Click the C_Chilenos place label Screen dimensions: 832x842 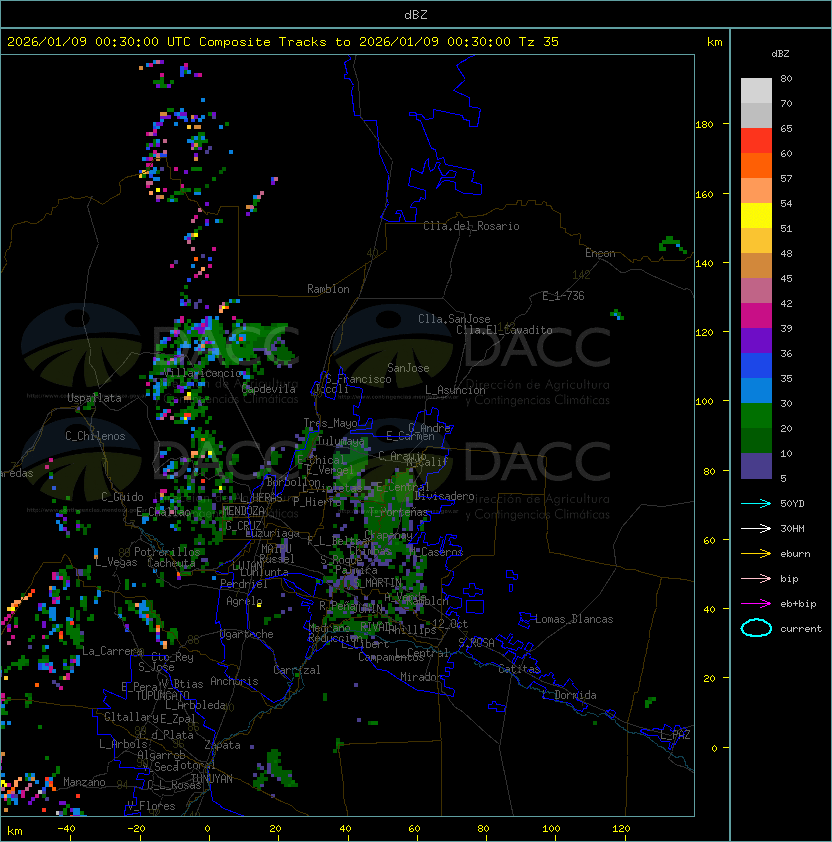(95, 436)
